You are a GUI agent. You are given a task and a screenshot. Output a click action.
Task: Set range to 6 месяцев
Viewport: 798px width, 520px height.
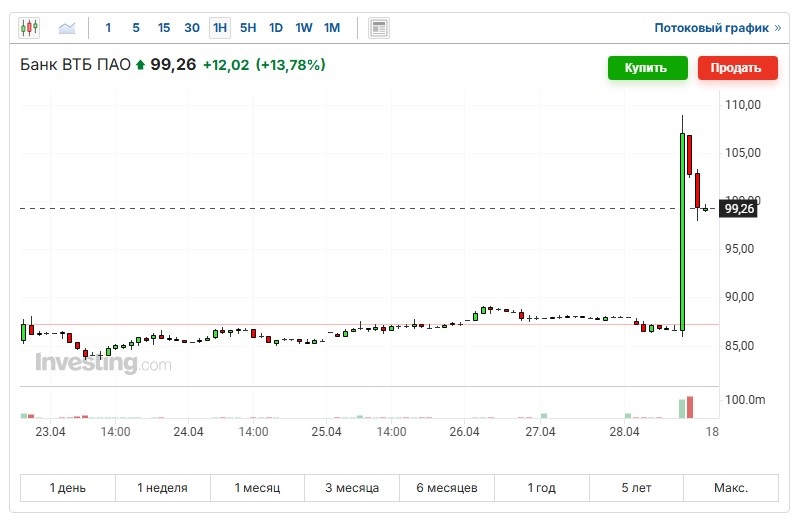pyautogui.click(x=447, y=487)
